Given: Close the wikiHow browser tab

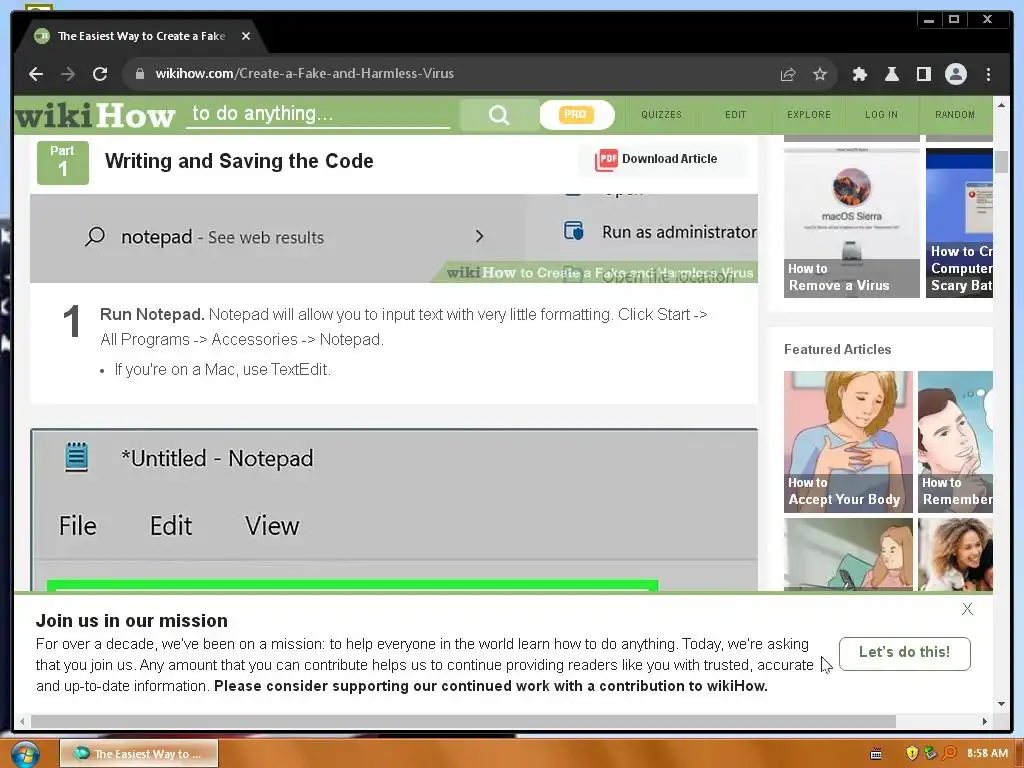Looking at the screenshot, I should point(246,37).
